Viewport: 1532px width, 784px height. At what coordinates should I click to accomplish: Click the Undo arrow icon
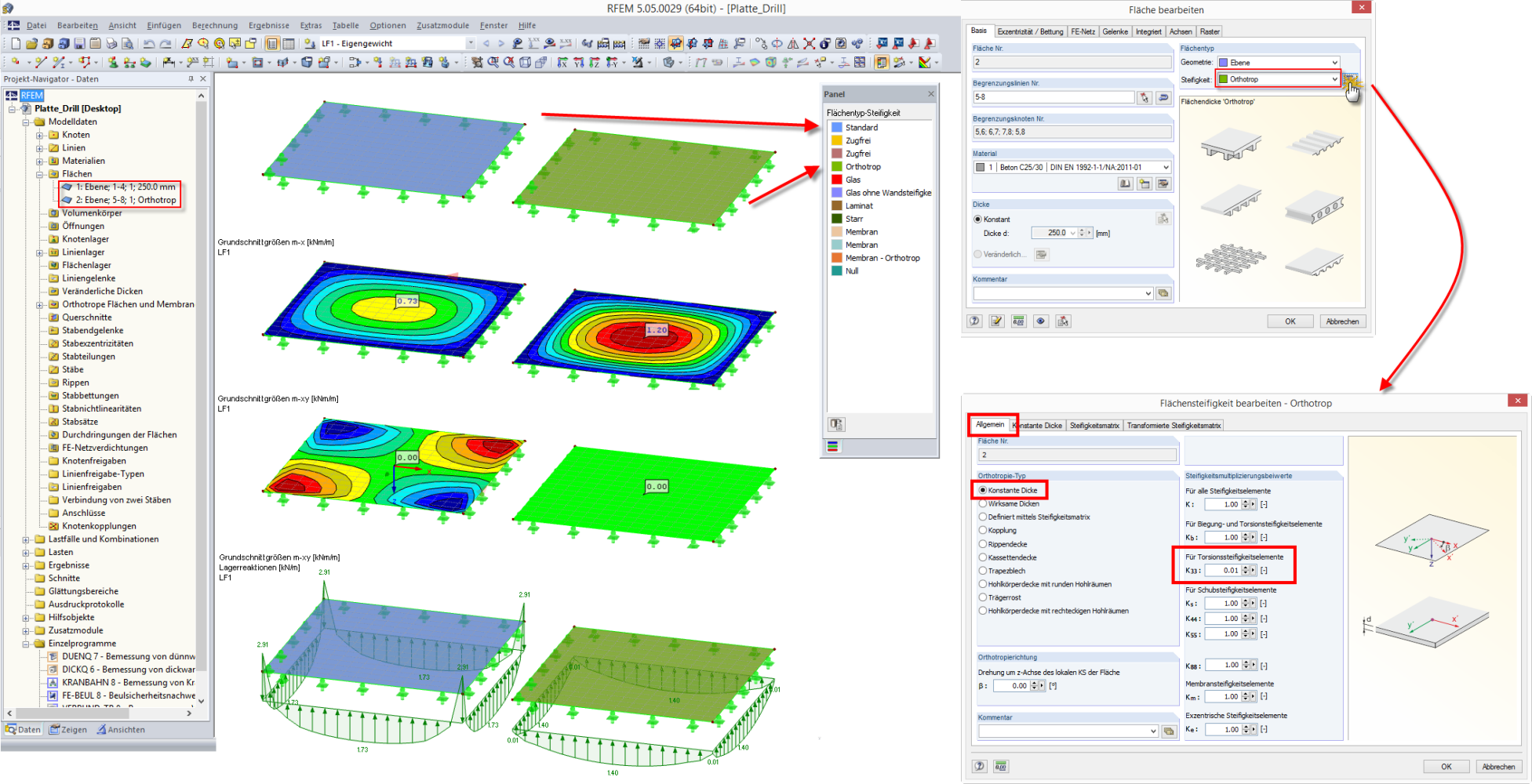coord(149,43)
